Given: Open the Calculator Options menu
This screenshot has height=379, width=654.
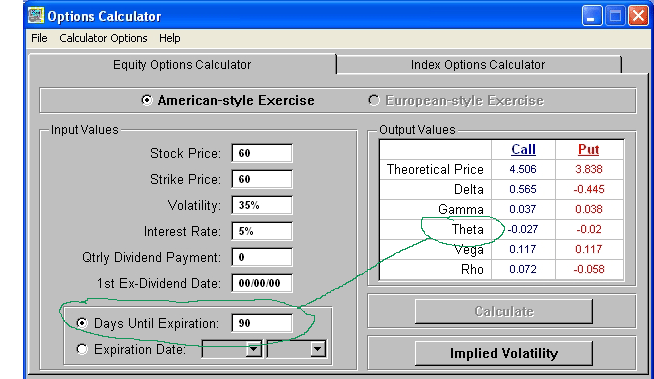Looking at the screenshot, I should (103, 38).
